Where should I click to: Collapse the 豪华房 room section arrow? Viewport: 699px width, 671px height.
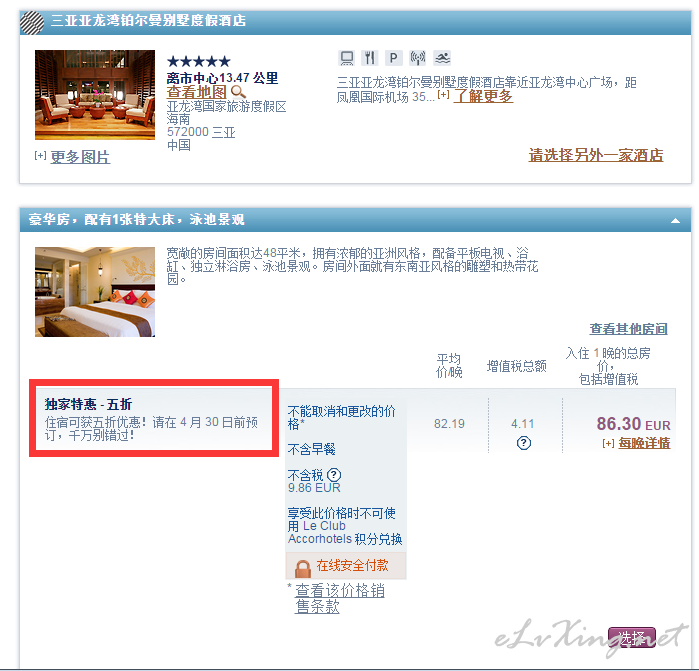pyautogui.click(x=675, y=220)
